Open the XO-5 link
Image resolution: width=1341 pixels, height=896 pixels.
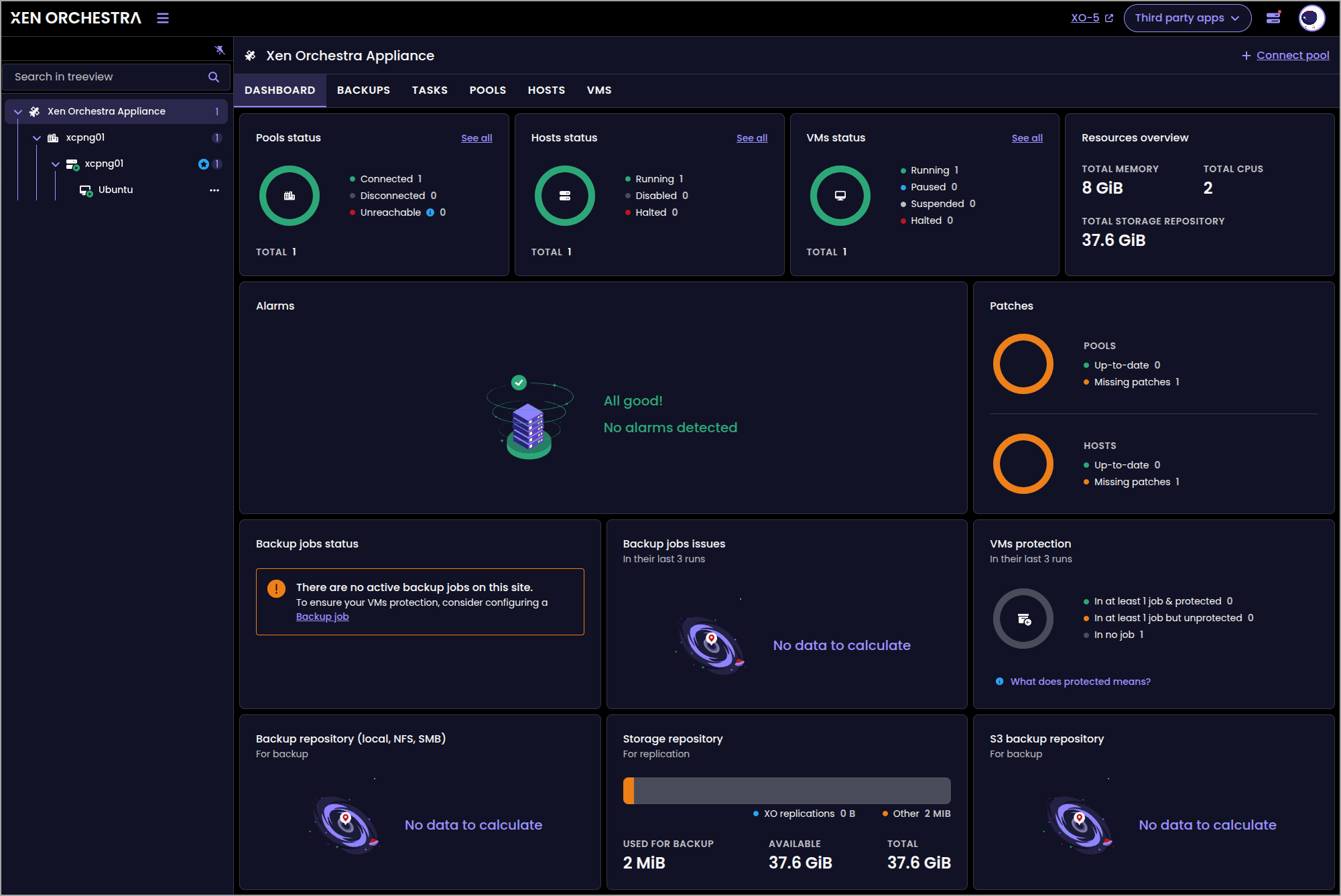(x=1085, y=18)
